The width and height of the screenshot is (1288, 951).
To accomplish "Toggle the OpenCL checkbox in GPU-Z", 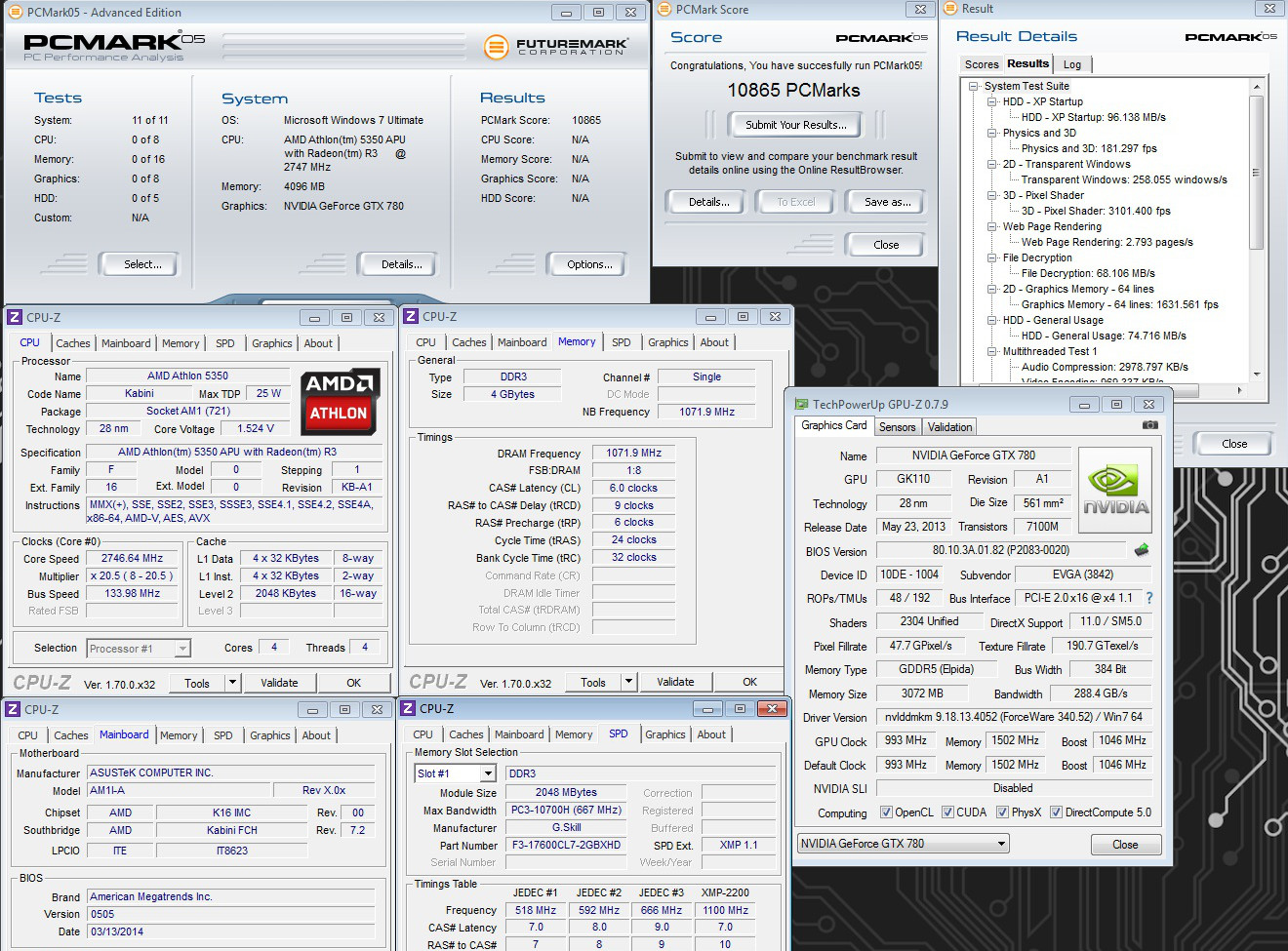I will (886, 812).
